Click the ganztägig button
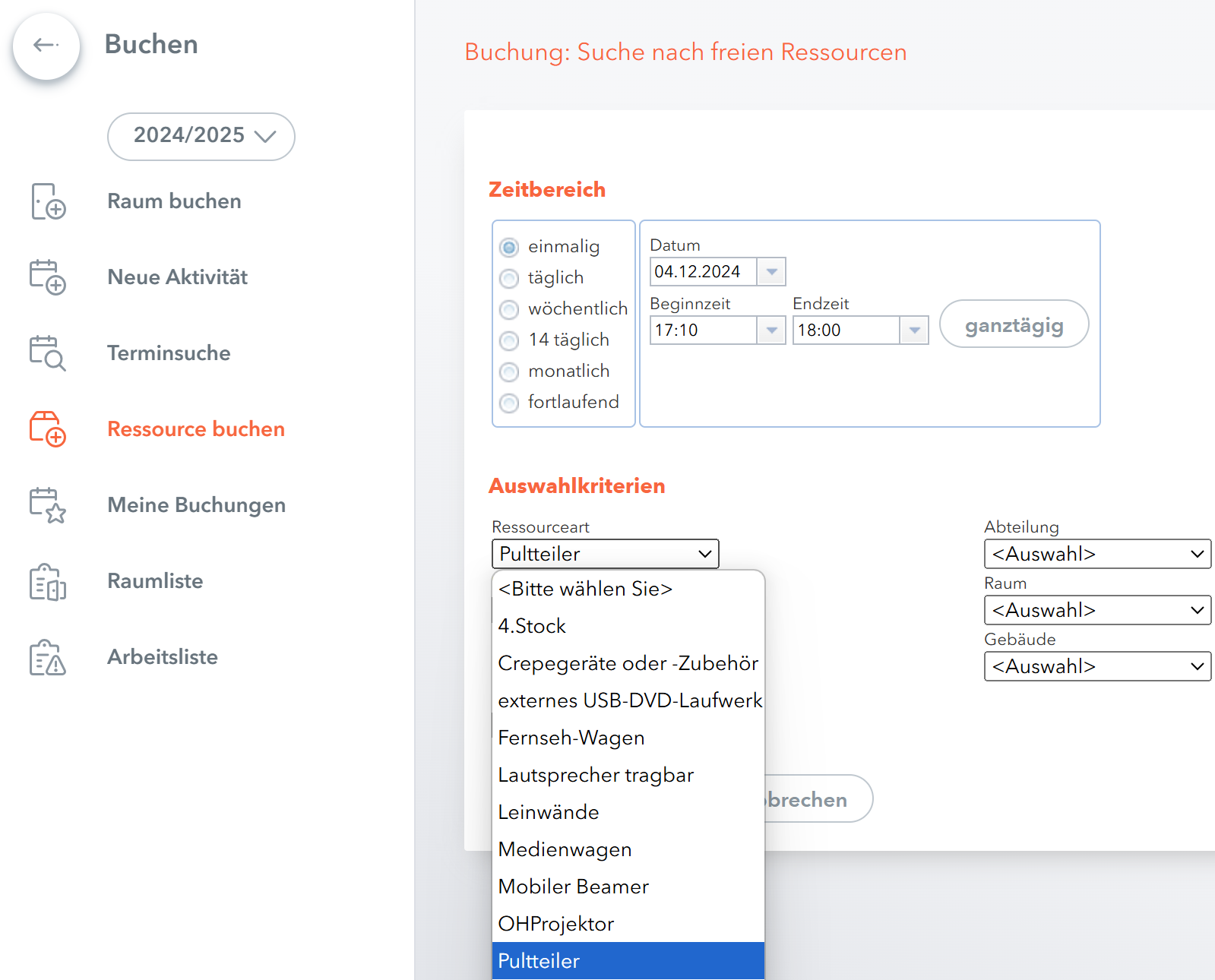 [x=1014, y=324]
